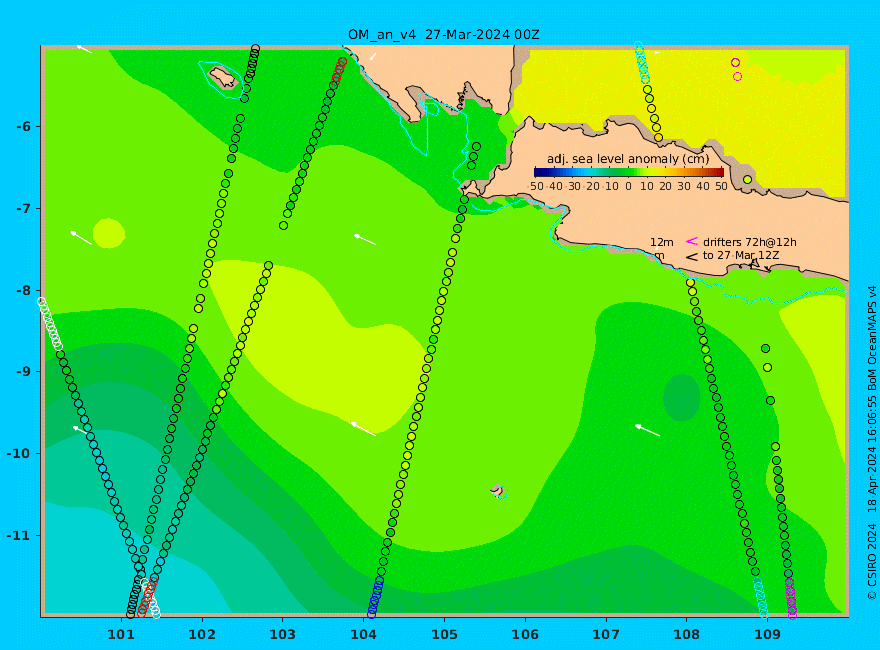Click longitude label "109"
880x650 pixels.
[768, 635]
